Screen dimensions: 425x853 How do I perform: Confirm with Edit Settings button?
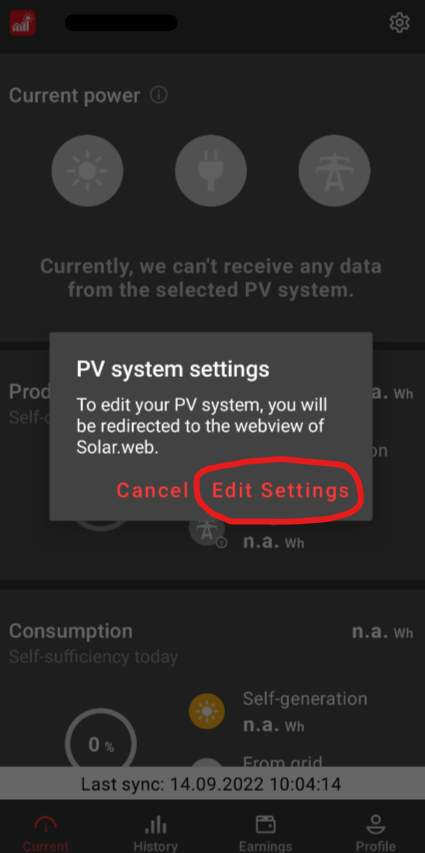tap(280, 490)
